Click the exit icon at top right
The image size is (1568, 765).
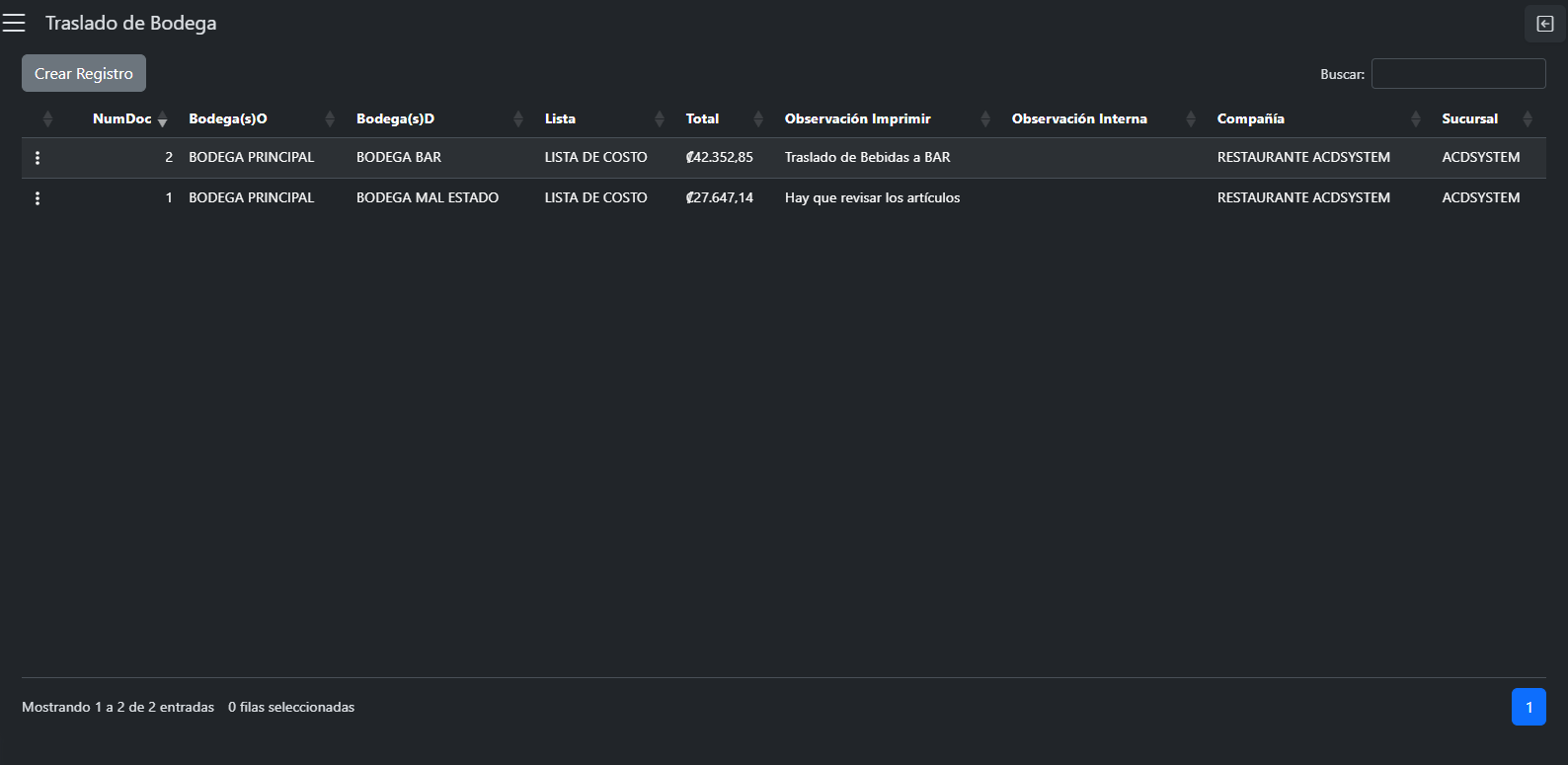click(x=1544, y=24)
